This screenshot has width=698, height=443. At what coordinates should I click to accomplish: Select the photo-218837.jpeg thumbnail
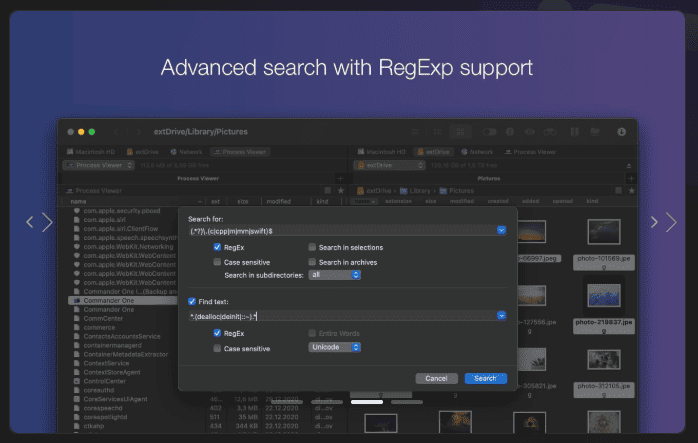pos(604,296)
